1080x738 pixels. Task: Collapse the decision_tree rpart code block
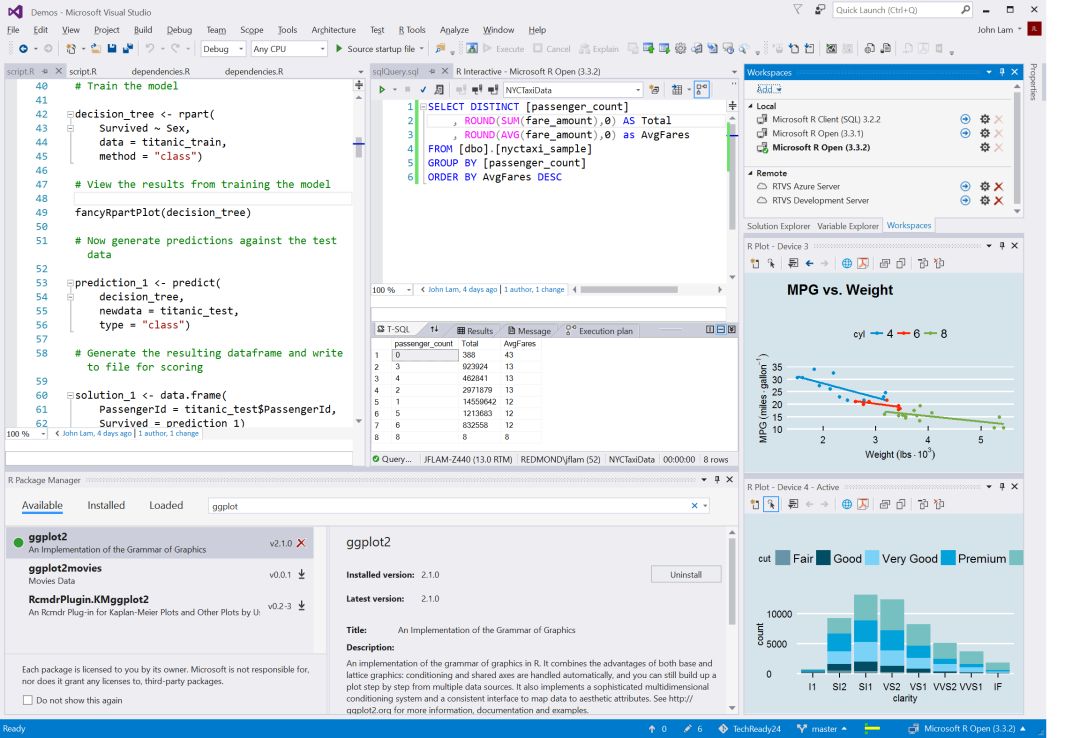pyautogui.click(x=70, y=115)
